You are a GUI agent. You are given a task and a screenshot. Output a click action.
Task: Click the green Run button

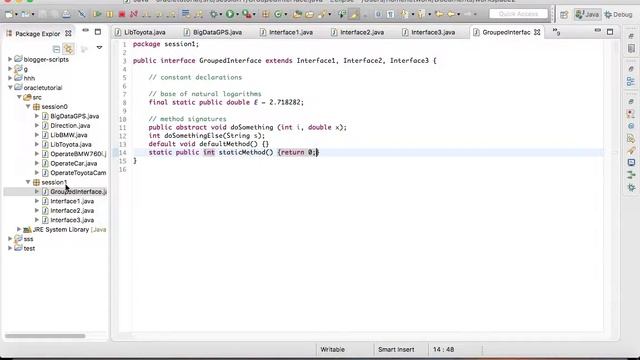point(230,14)
